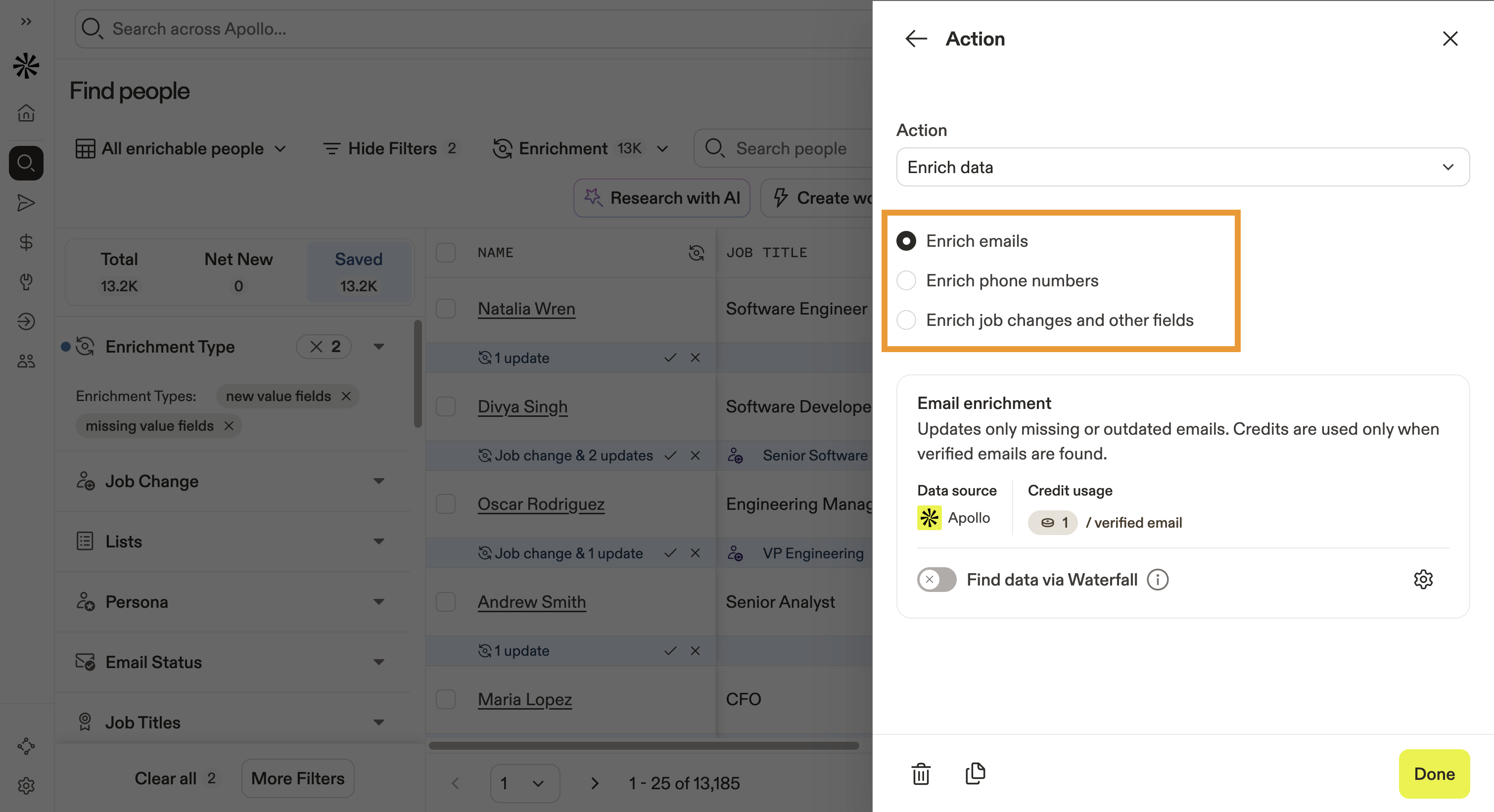
Task: Toggle Find data via Waterfall switch
Action: (x=936, y=580)
